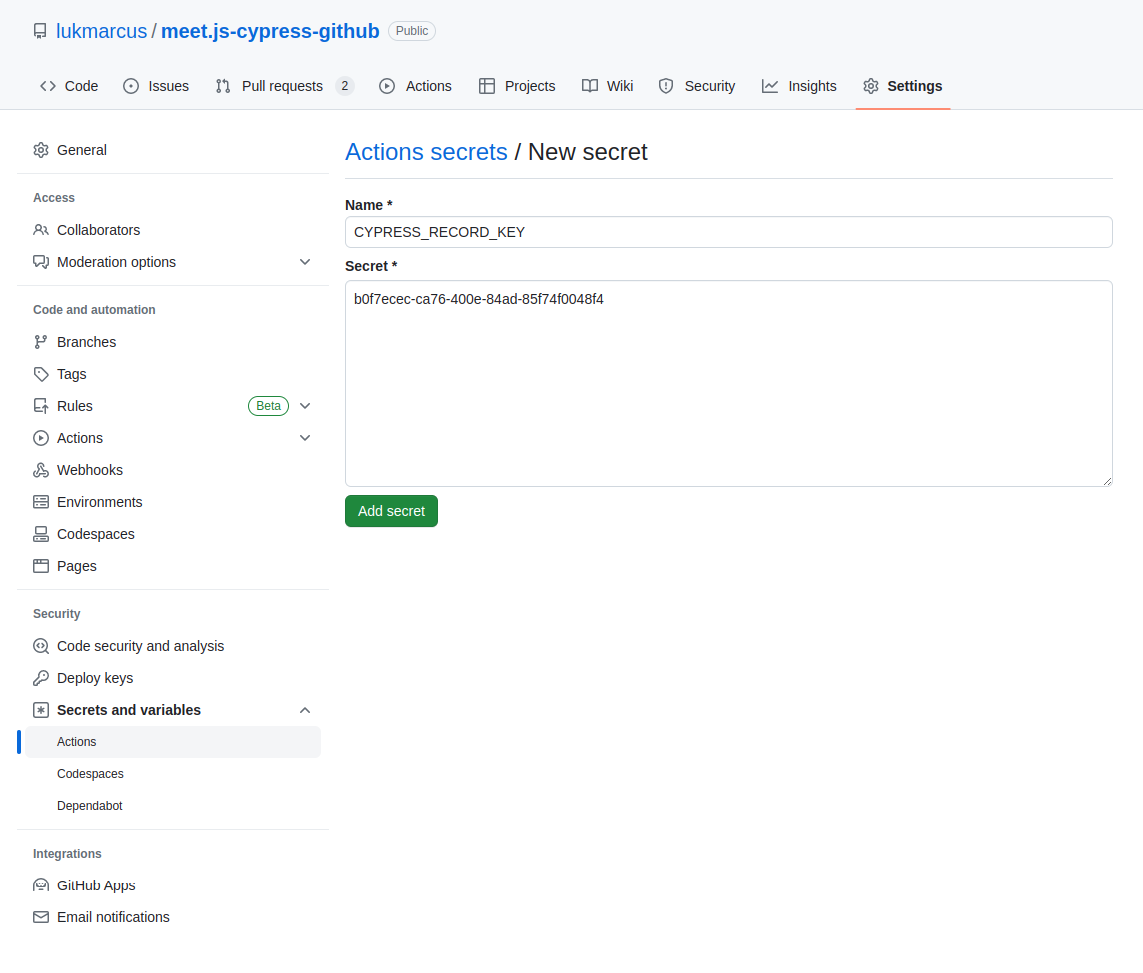The image size is (1143, 973).
Task: Click the General gear icon in the sidebar
Action: tap(41, 150)
